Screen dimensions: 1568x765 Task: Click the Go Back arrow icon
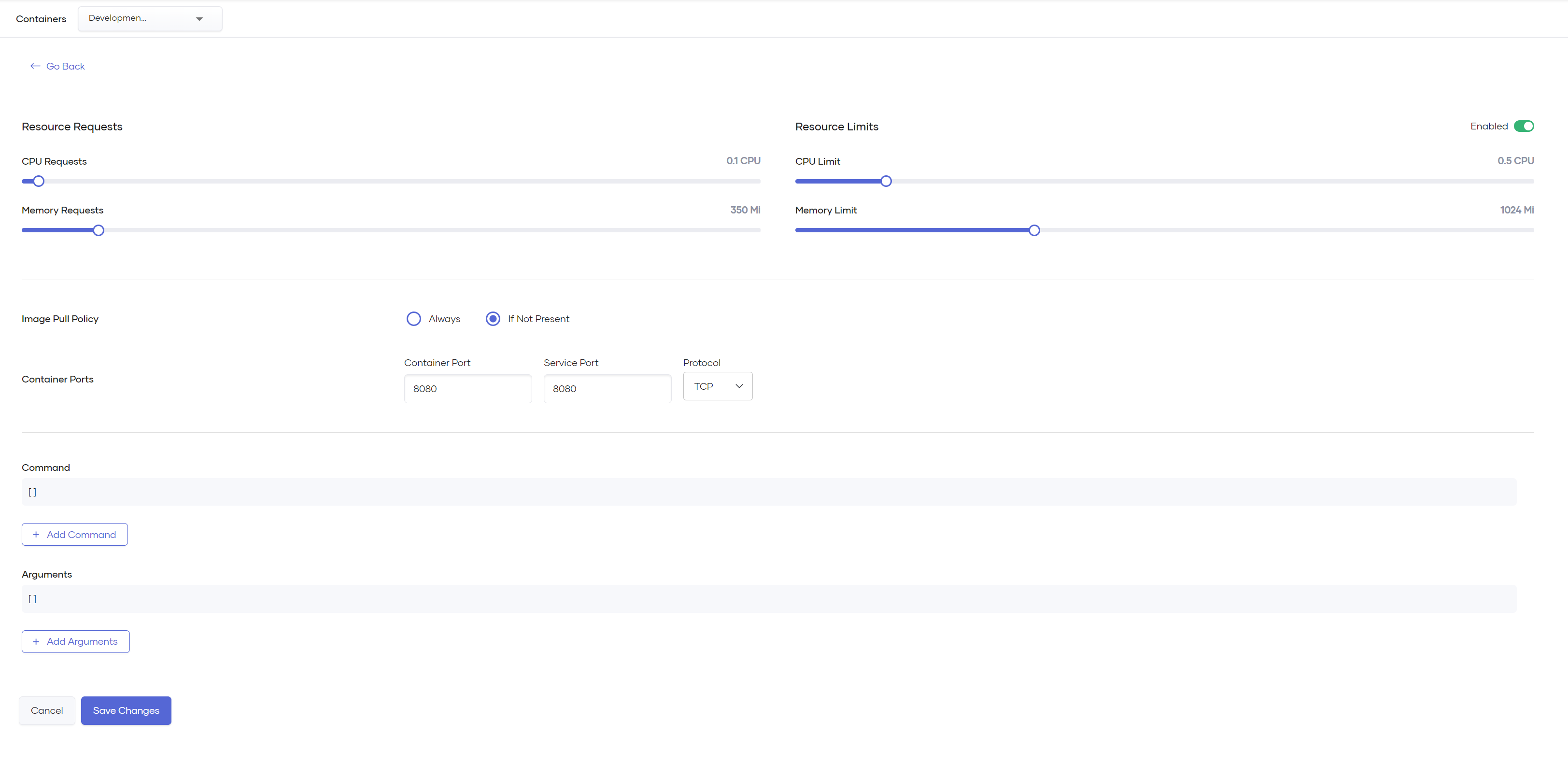tap(35, 66)
